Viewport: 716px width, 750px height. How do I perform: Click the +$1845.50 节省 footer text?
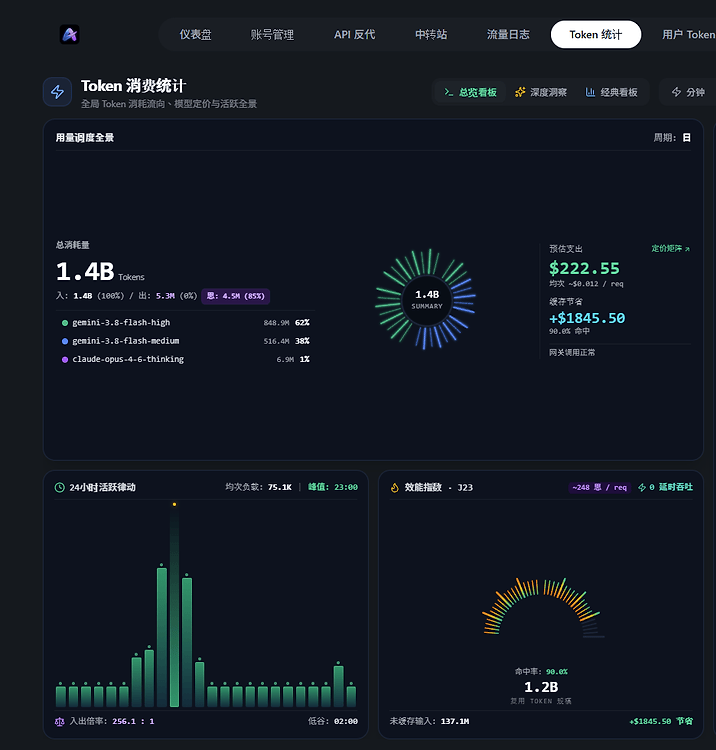661,721
